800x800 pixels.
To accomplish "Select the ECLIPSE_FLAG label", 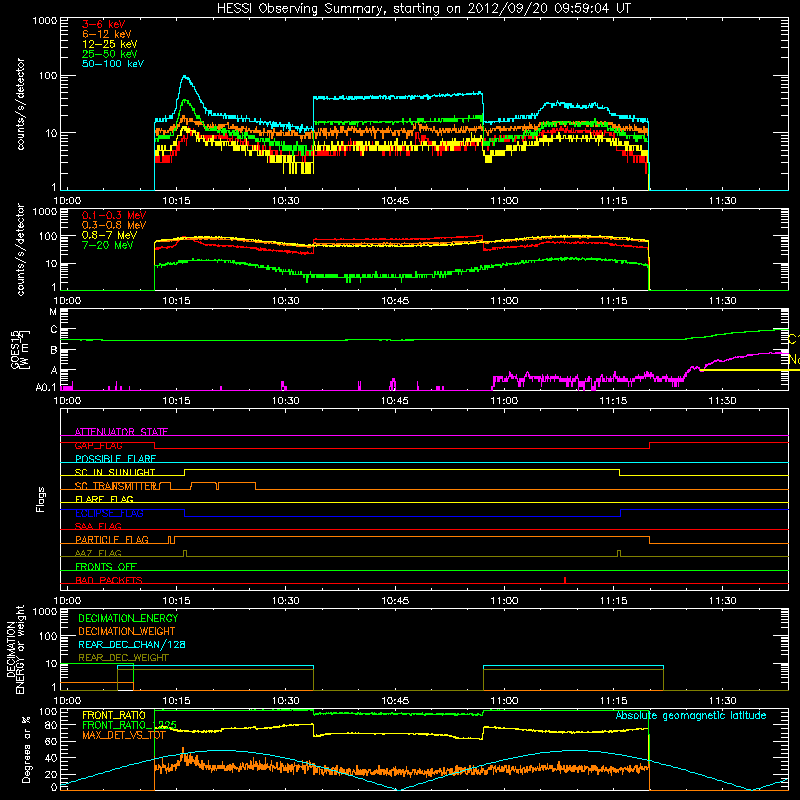I will click(x=109, y=513).
